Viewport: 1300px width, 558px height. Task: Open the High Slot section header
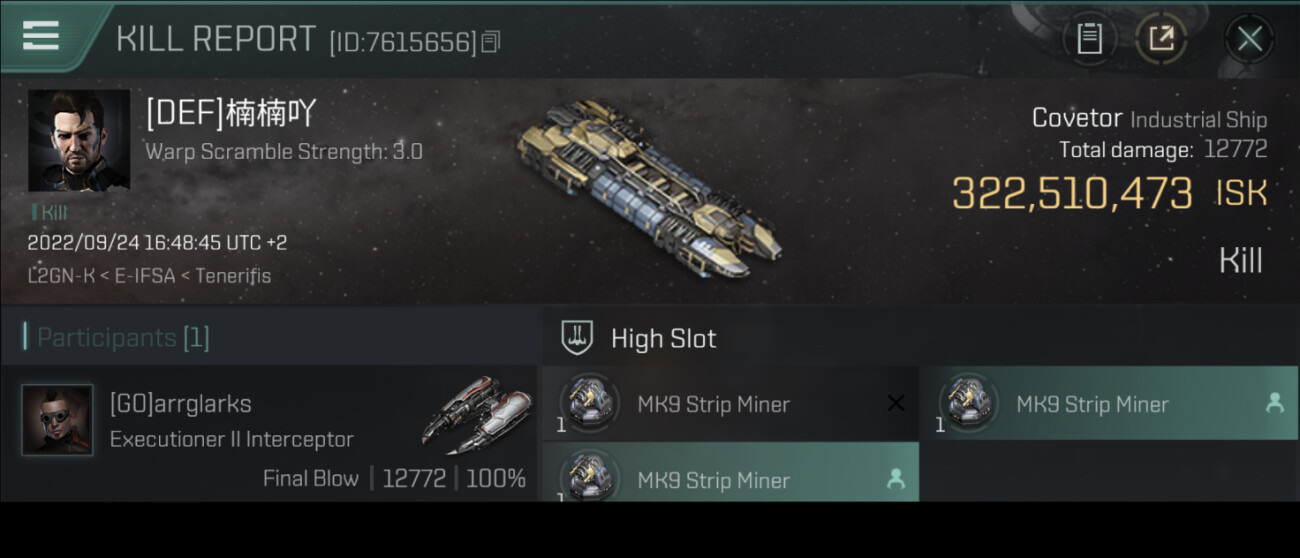point(921,338)
